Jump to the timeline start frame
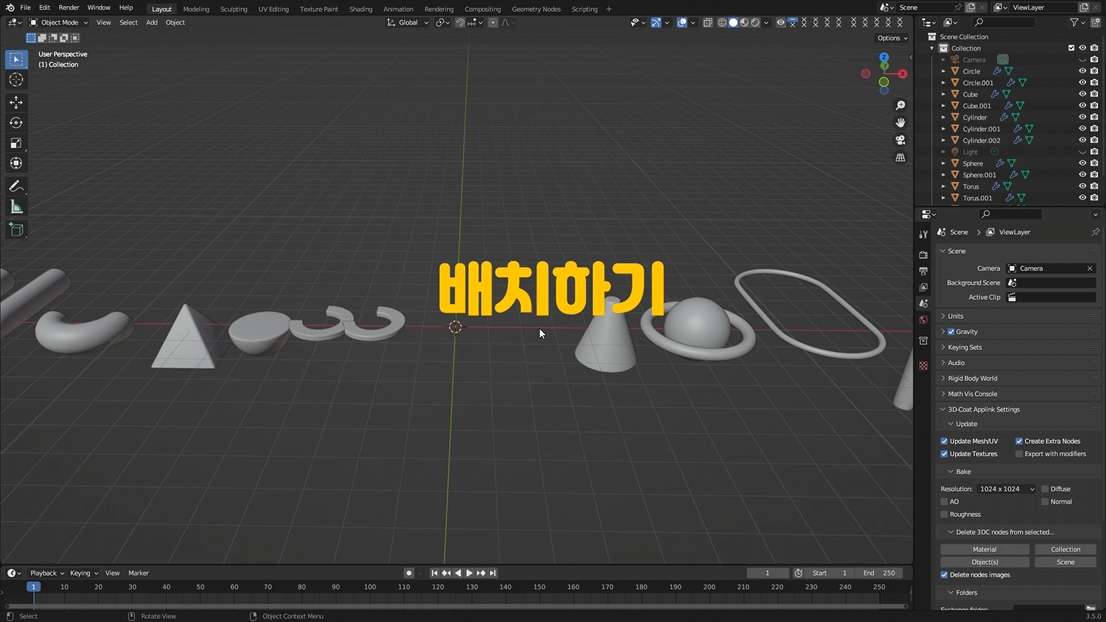The height and width of the screenshot is (622, 1106). [x=434, y=573]
